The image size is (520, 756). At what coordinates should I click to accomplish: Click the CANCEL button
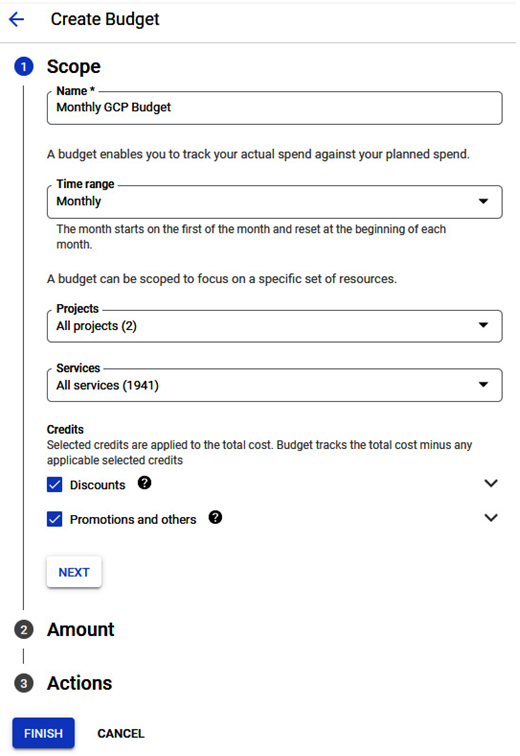pyautogui.click(x=120, y=733)
